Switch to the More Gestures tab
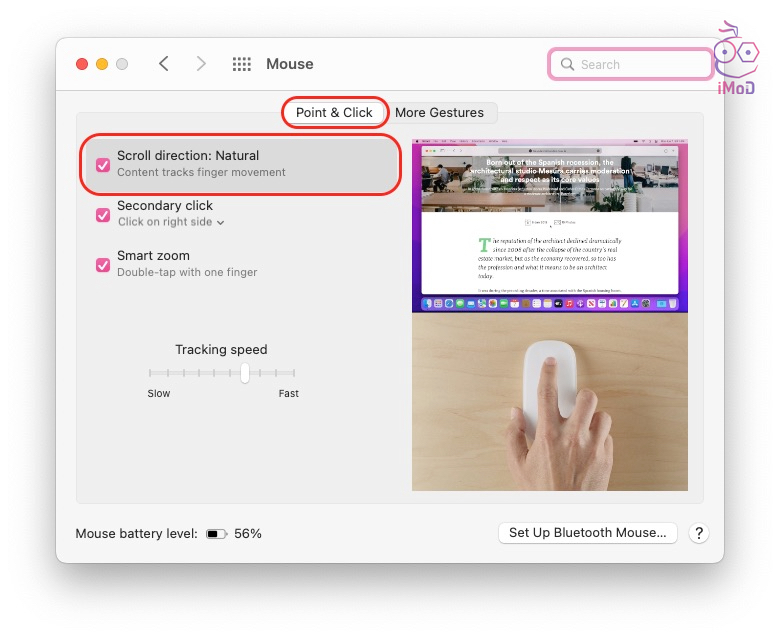Viewport: 780px width, 637px height. pyautogui.click(x=439, y=113)
